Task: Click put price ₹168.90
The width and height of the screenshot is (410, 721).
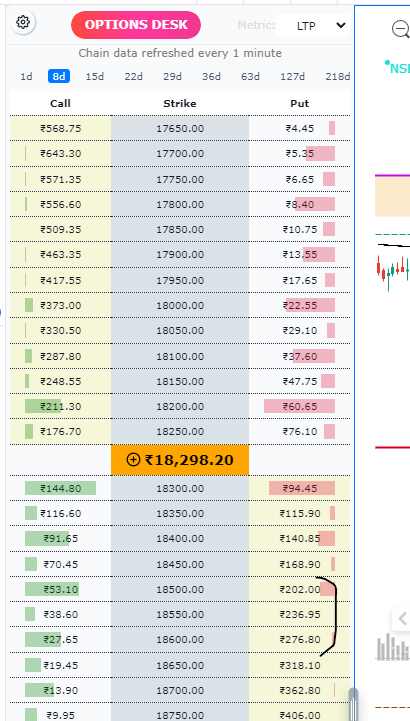Action: [300, 564]
